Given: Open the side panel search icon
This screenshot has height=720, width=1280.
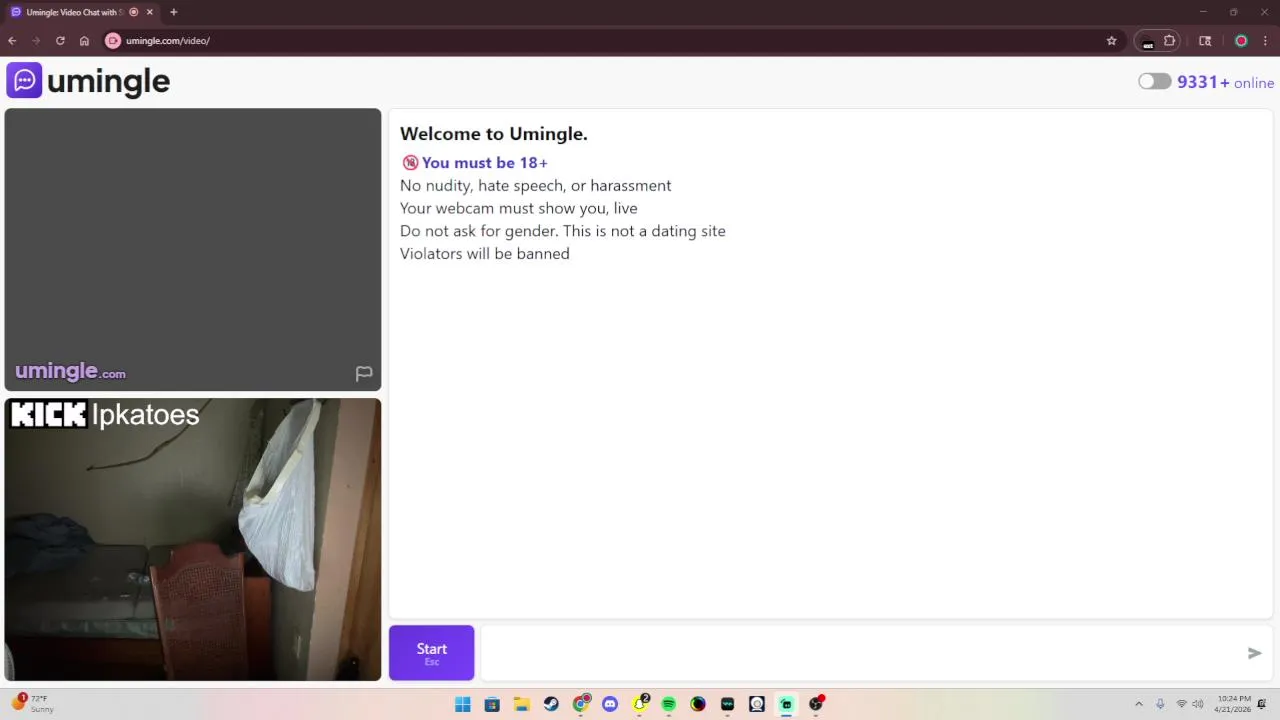Looking at the screenshot, I should point(1205,41).
